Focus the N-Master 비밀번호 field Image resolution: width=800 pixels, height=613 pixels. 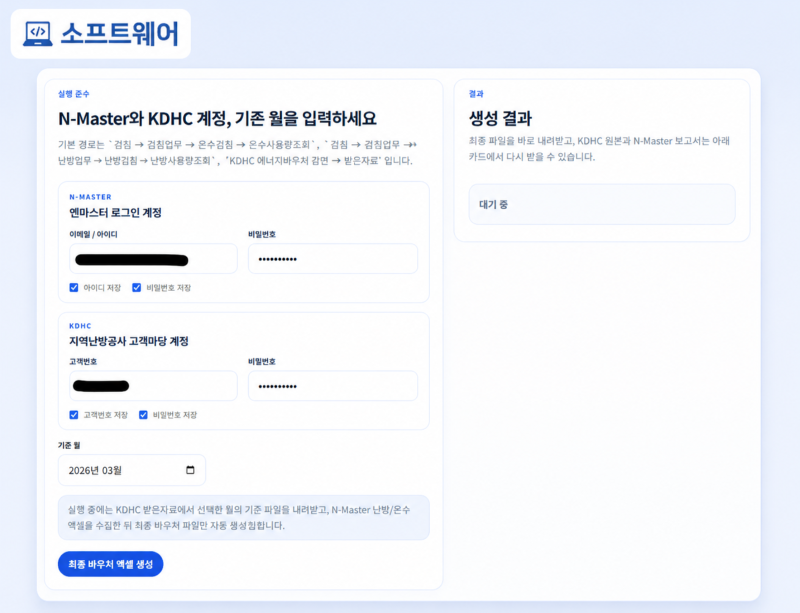pyautogui.click(x=333, y=259)
